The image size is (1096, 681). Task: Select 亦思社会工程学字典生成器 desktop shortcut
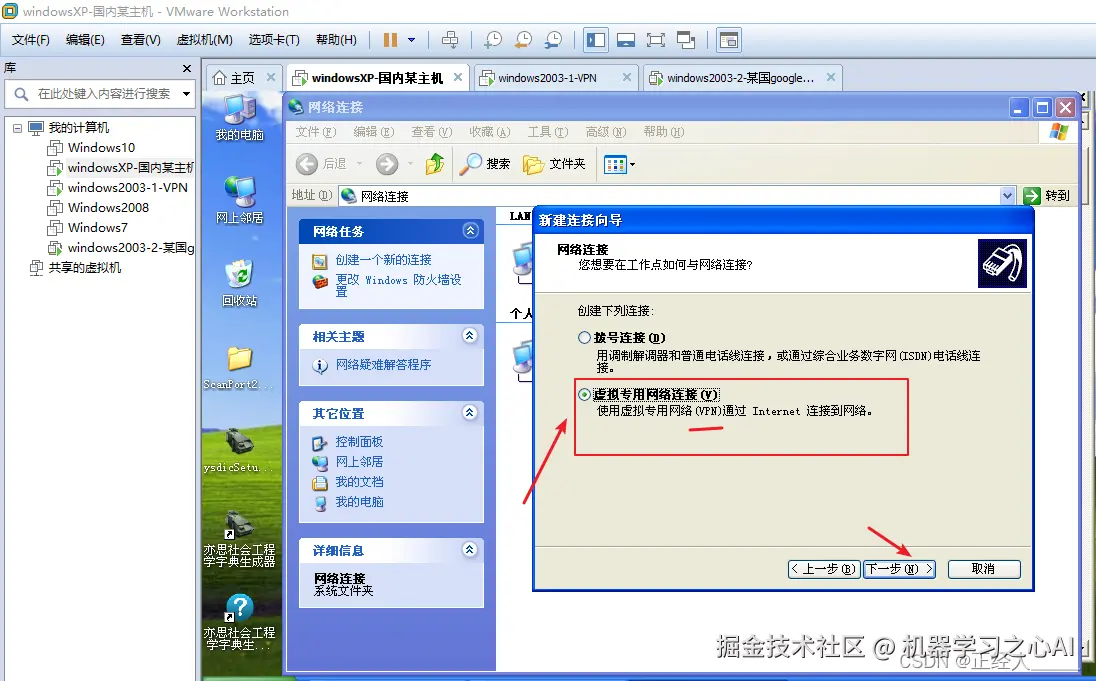point(240,539)
